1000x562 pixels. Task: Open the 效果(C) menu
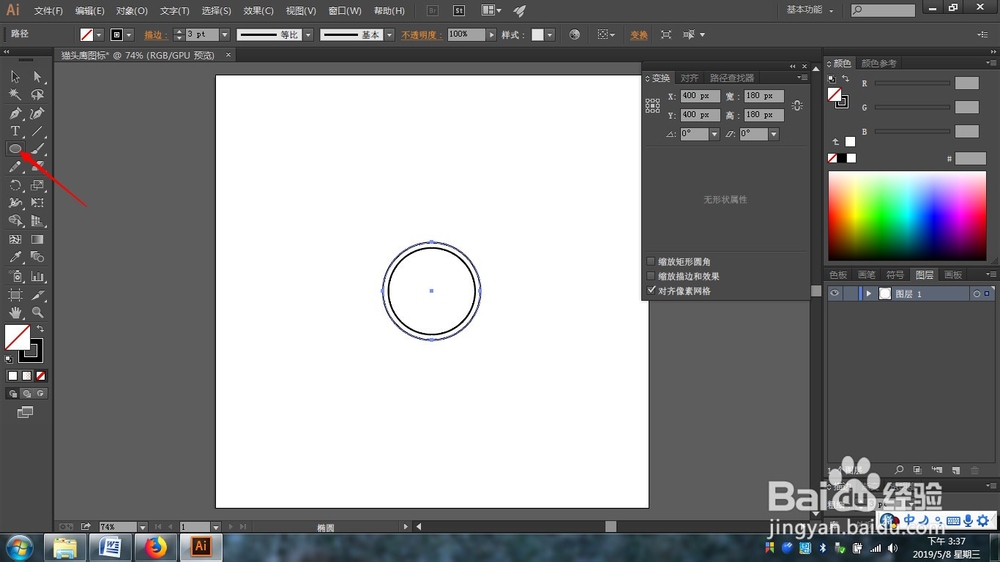258,11
